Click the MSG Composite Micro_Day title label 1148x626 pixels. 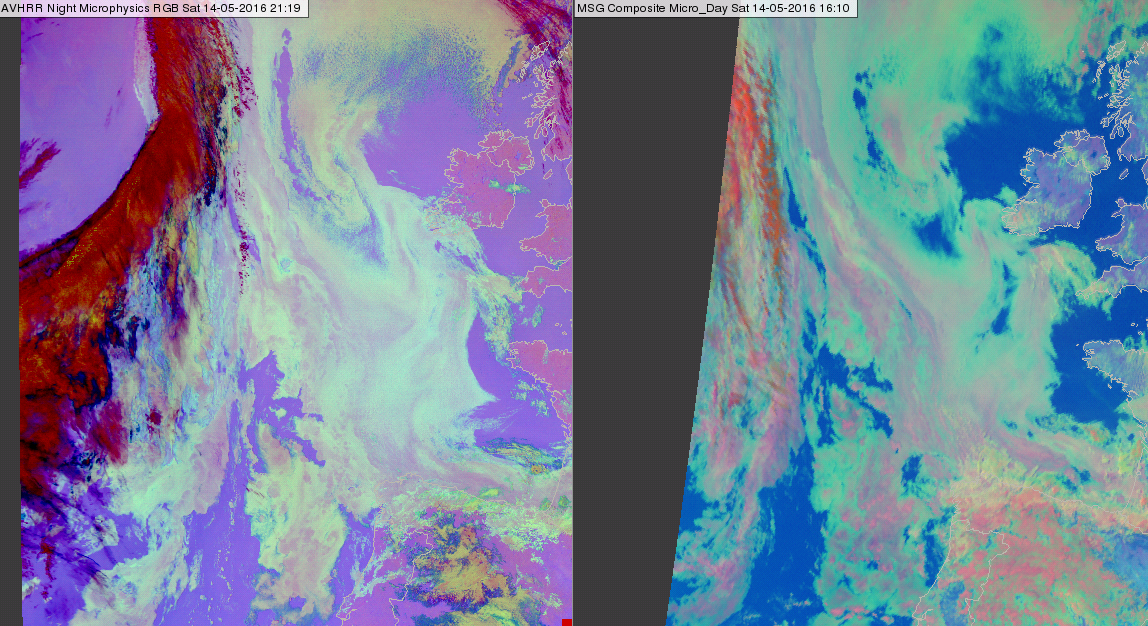click(713, 9)
